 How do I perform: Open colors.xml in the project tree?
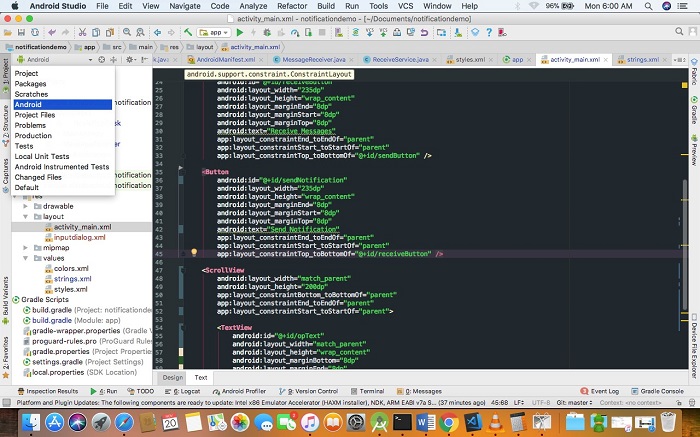click(x=71, y=268)
